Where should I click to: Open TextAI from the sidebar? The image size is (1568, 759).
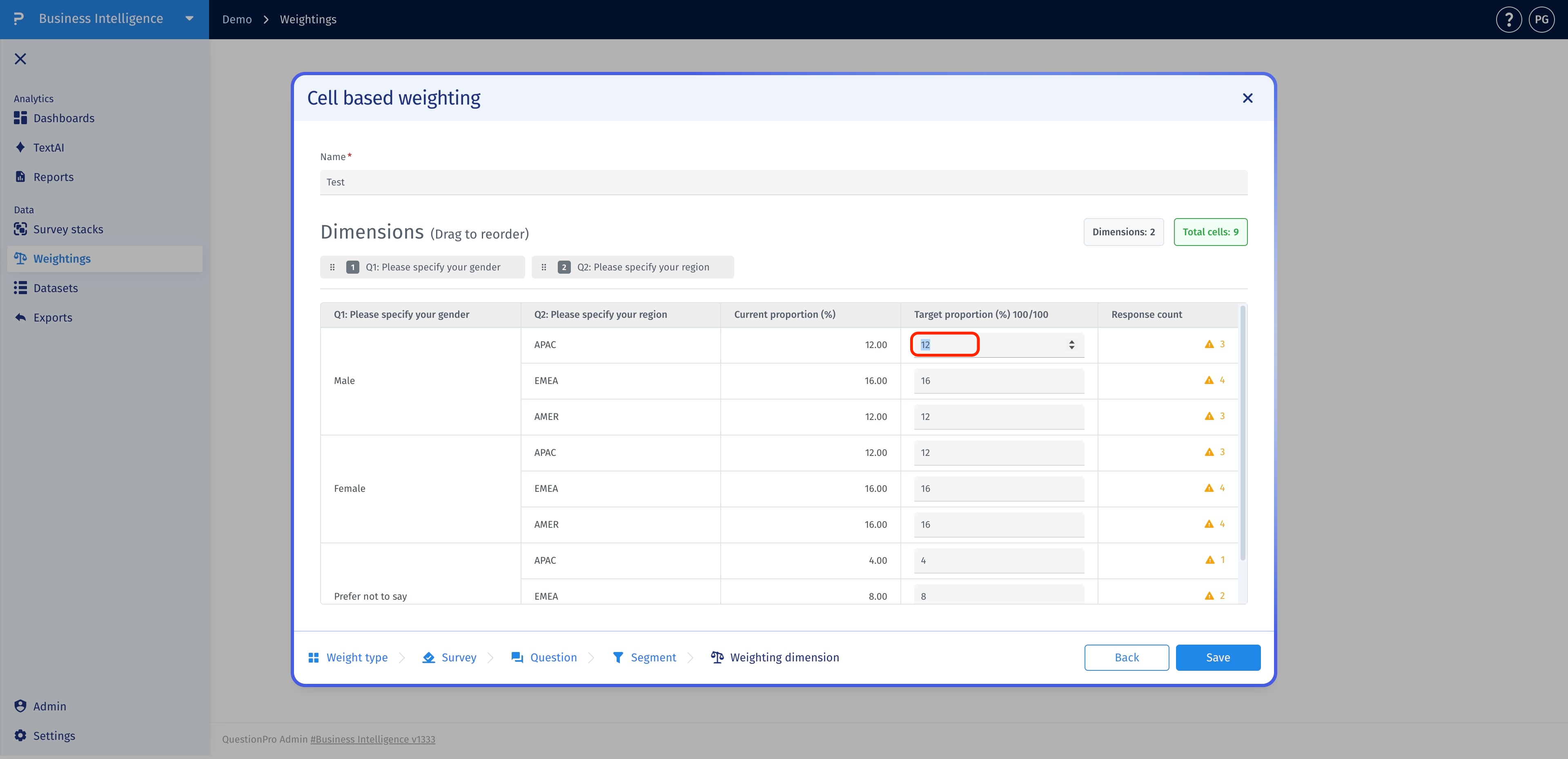click(48, 147)
